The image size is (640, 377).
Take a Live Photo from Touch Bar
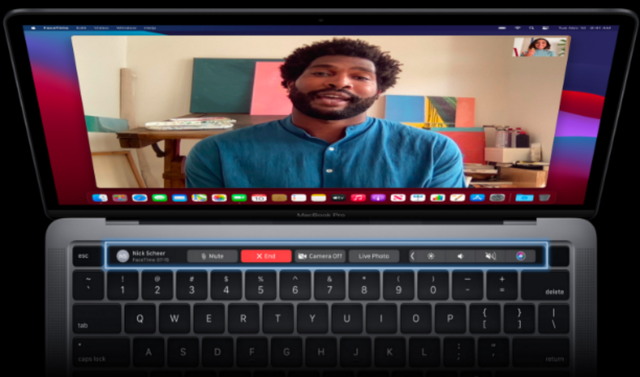tap(374, 256)
